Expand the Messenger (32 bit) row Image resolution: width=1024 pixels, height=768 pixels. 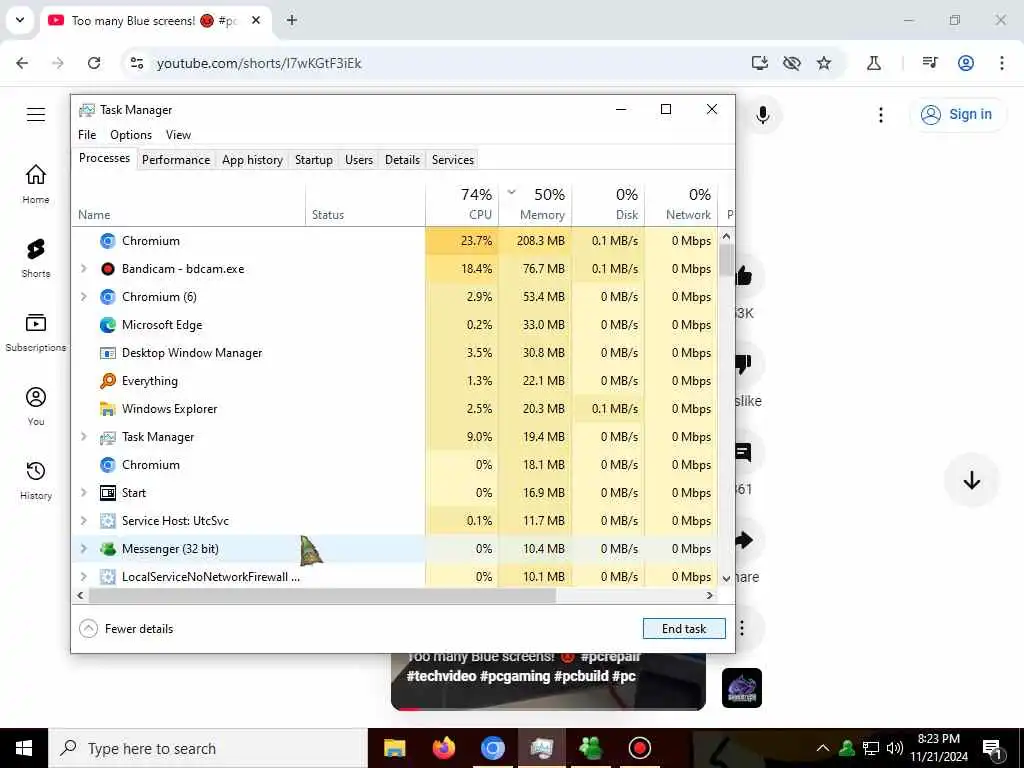coord(84,549)
